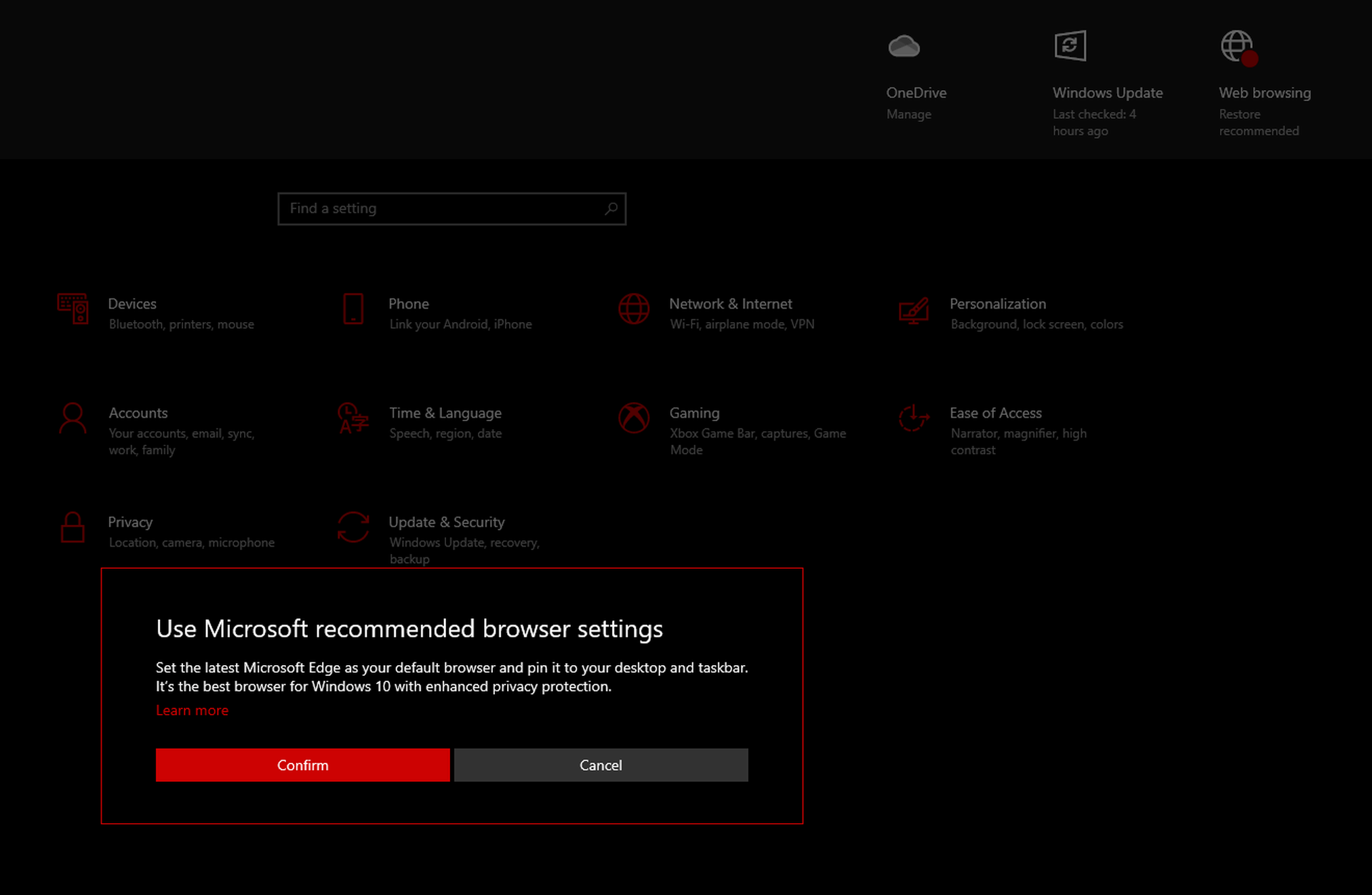The width and height of the screenshot is (1372, 895).
Task: Click 'Wi-Fi, airplane mode, VPN' description
Action: 742,324
